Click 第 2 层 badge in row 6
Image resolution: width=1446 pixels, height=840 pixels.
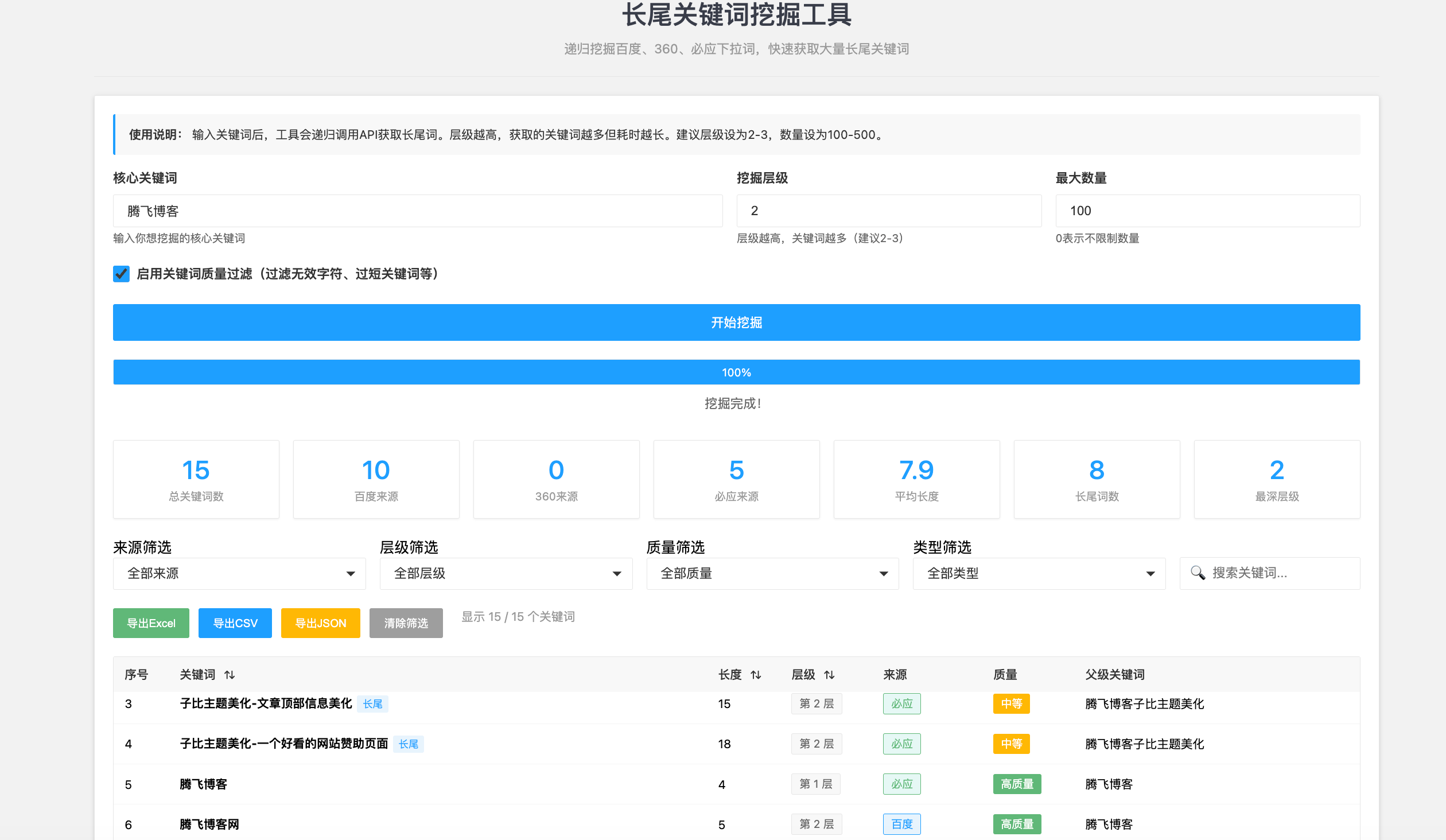coord(817,825)
